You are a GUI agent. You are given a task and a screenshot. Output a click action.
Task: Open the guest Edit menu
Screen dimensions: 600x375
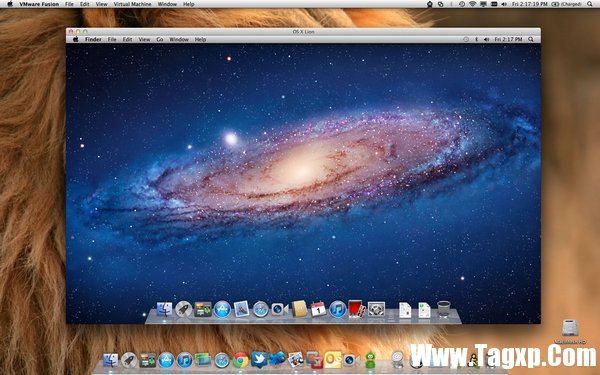click(x=127, y=39)
